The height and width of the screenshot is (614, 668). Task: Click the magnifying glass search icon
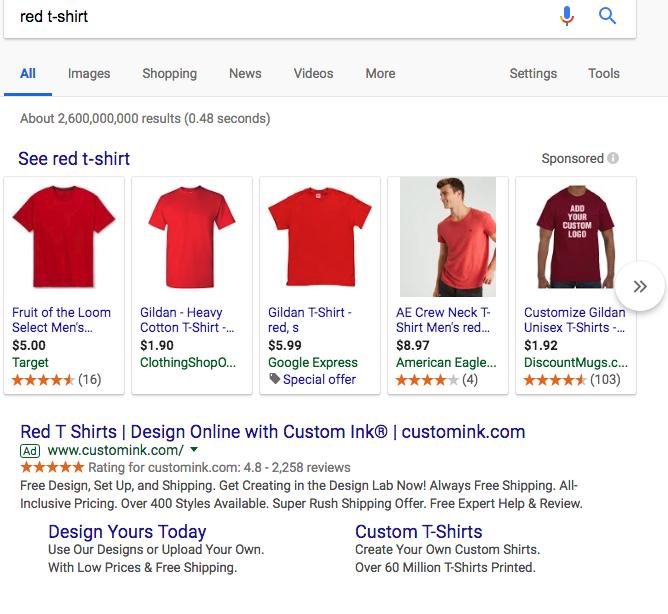coord(607,16)
